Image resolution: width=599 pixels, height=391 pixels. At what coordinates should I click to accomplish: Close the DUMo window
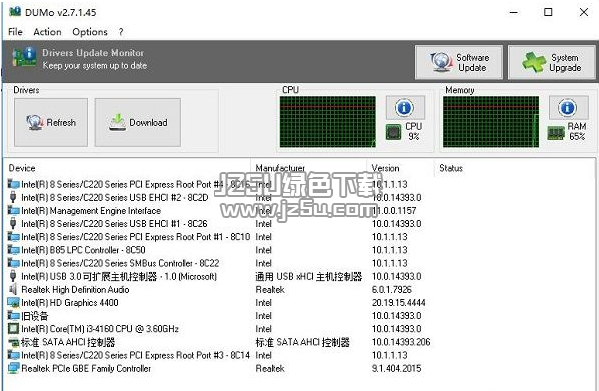point(583,12)
